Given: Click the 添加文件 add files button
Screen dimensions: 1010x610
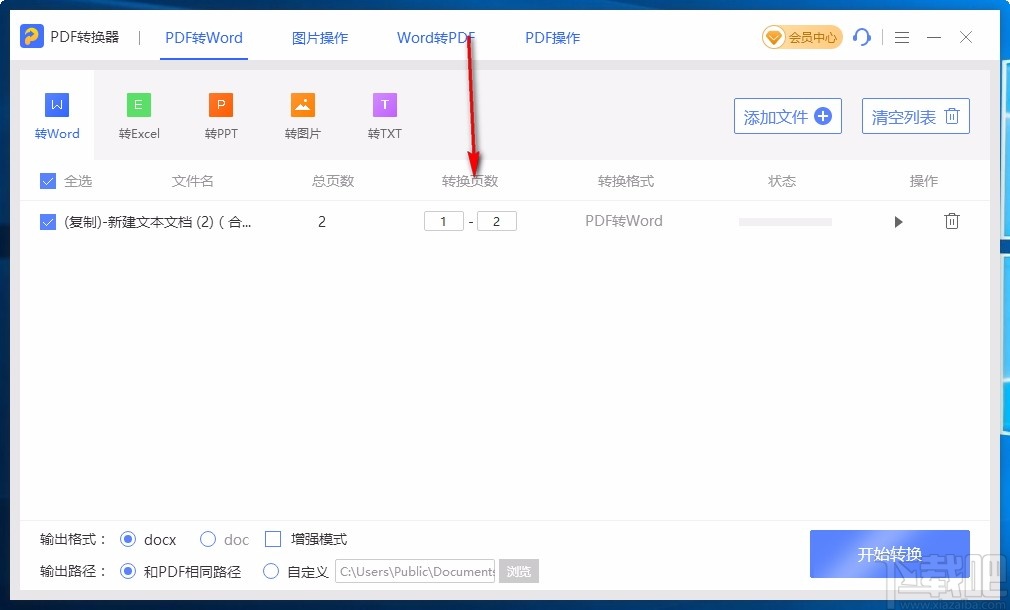Looking at the screenshot, I should click(x=787, y=116).
